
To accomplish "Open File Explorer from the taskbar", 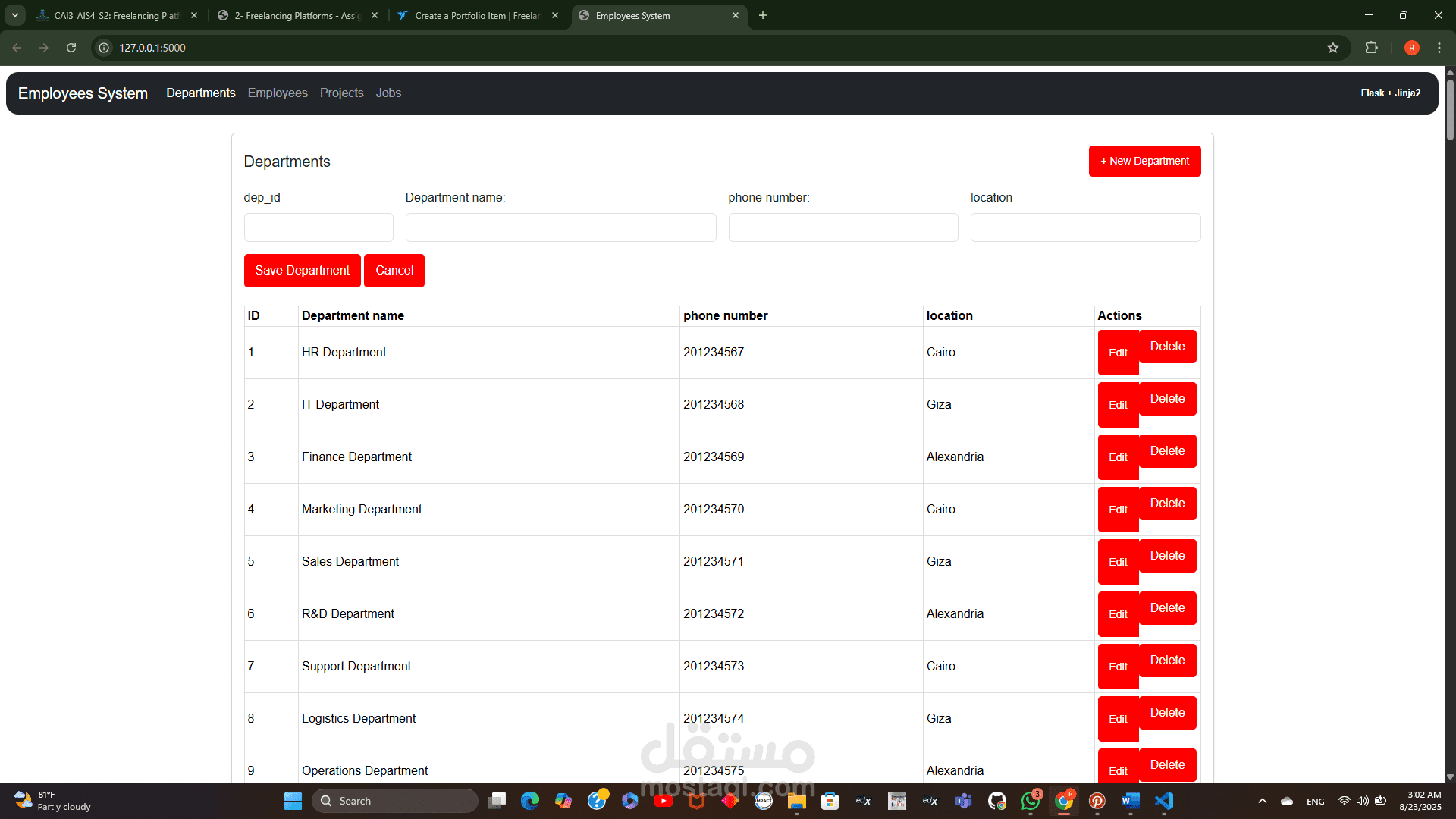I will [x=797, y=801].
